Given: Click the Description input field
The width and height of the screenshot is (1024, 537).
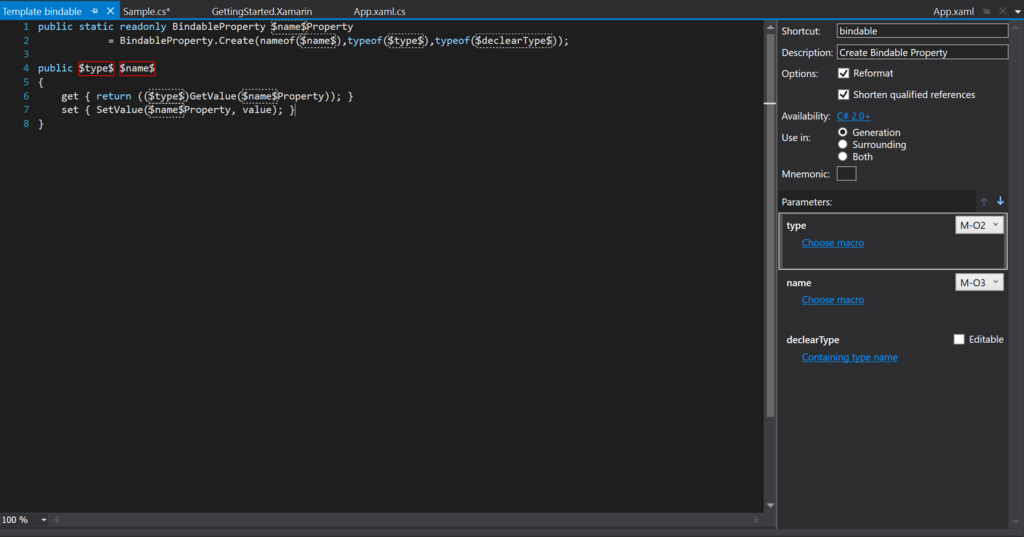Looking at the screenshot, I should pyautogui.click(x=922, y=52).
